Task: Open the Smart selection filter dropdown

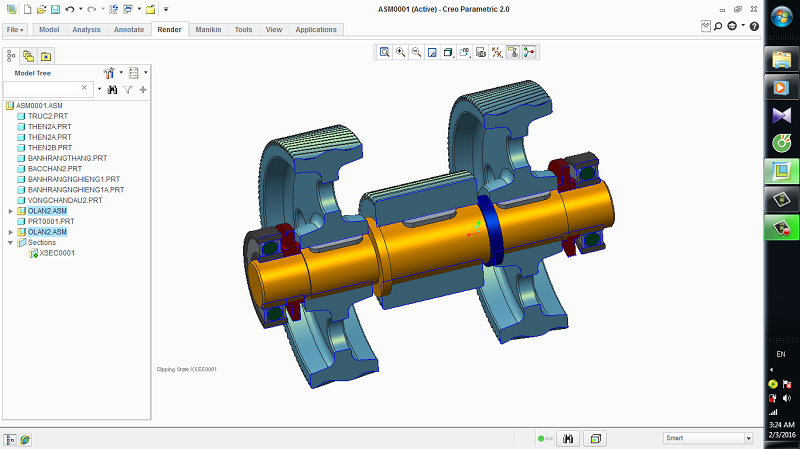Action: click(x=747, y=438)
